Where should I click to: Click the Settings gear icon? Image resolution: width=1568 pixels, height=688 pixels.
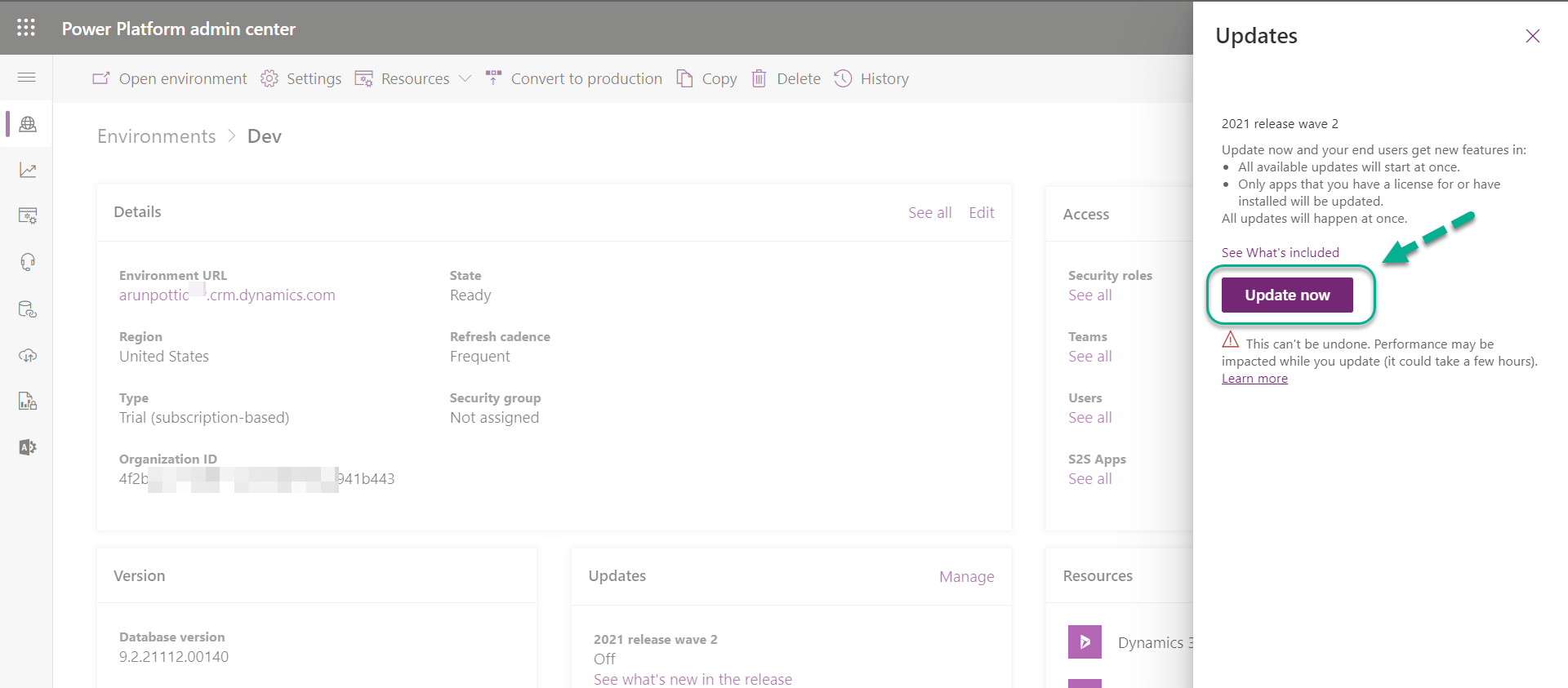pyautogui.click(x=269, y=78)
